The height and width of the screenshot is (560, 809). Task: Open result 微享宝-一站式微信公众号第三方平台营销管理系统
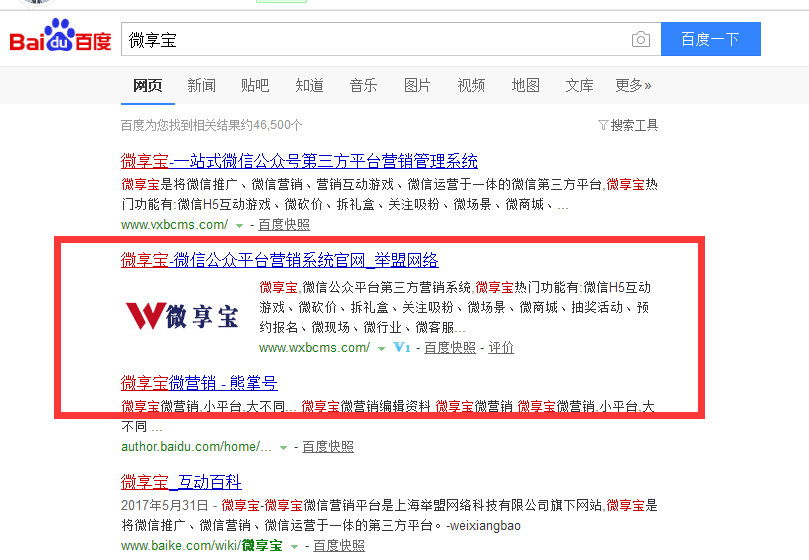(299, 161)
